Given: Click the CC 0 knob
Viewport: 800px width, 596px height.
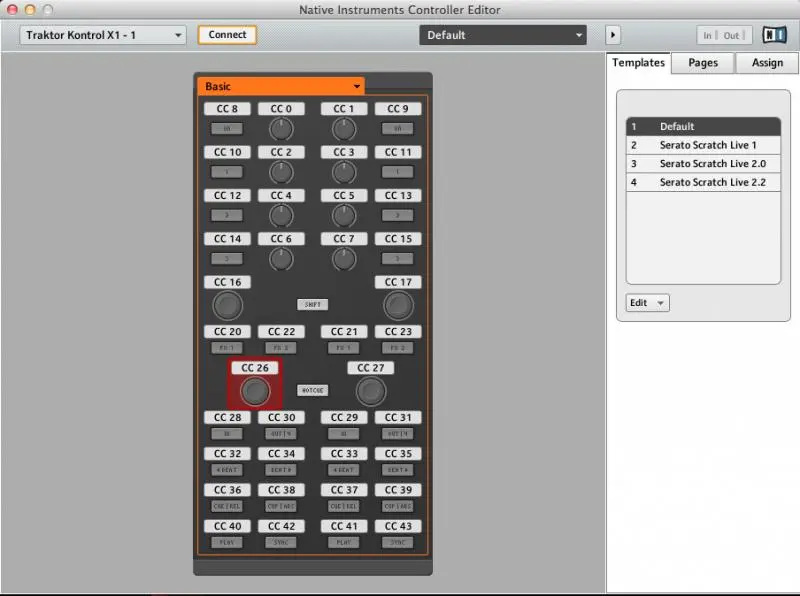Looking at the screenshot, I should (281, 129).
